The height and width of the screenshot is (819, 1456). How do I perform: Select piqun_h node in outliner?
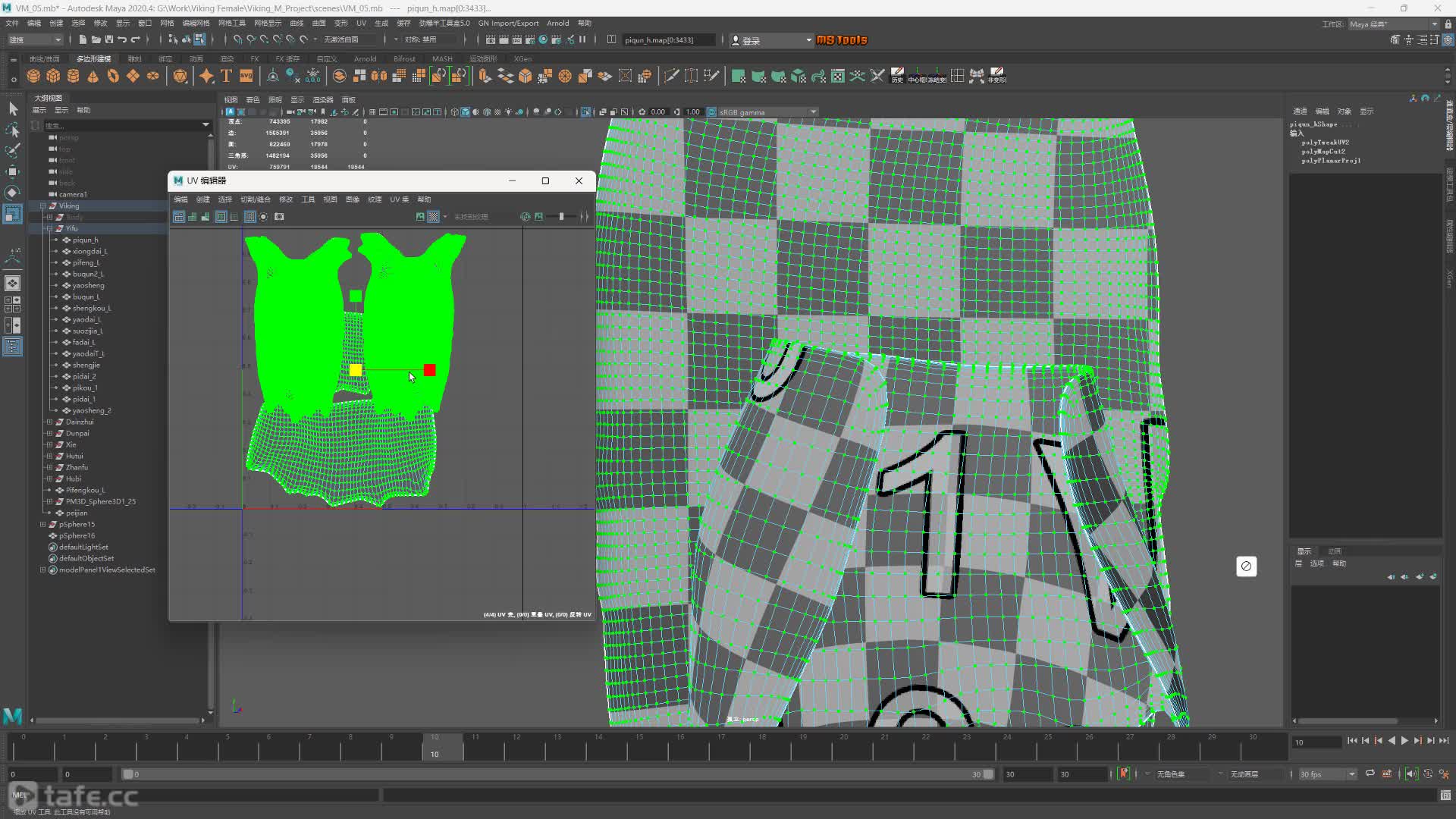(85, 240)
